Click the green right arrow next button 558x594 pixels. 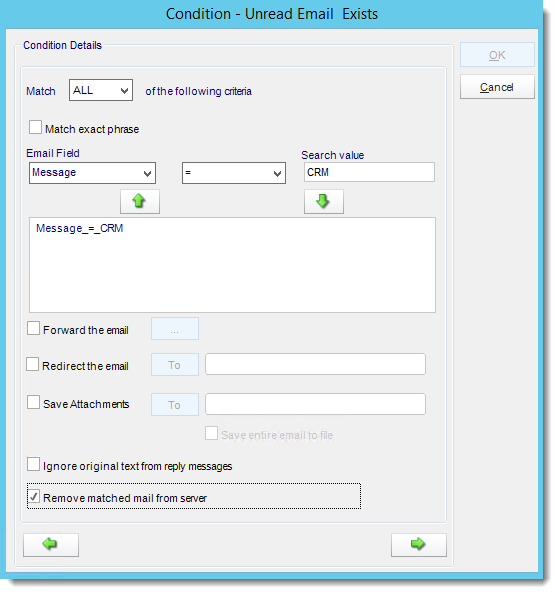(x=419, y=545)
